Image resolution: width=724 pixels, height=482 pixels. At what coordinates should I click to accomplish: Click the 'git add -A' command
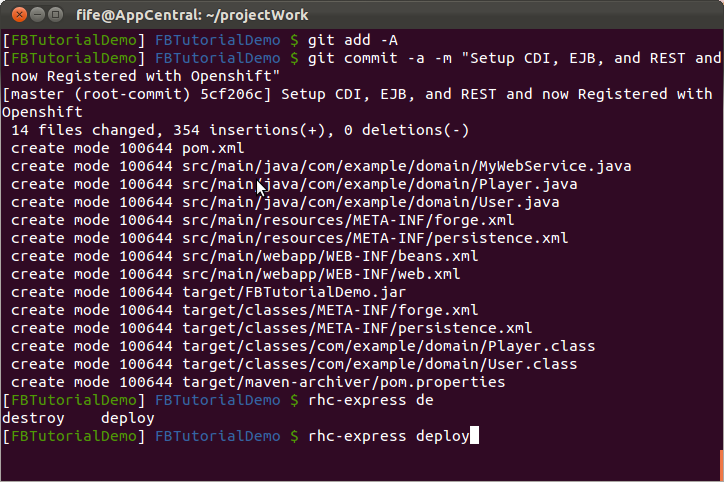pos(353,40)
